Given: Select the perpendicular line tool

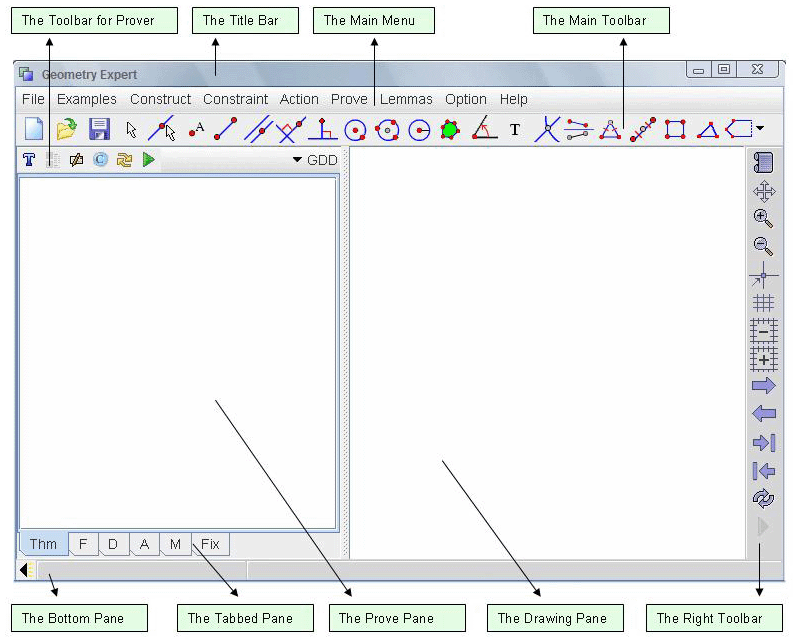Looking at the screenshot, I should 321,129.
